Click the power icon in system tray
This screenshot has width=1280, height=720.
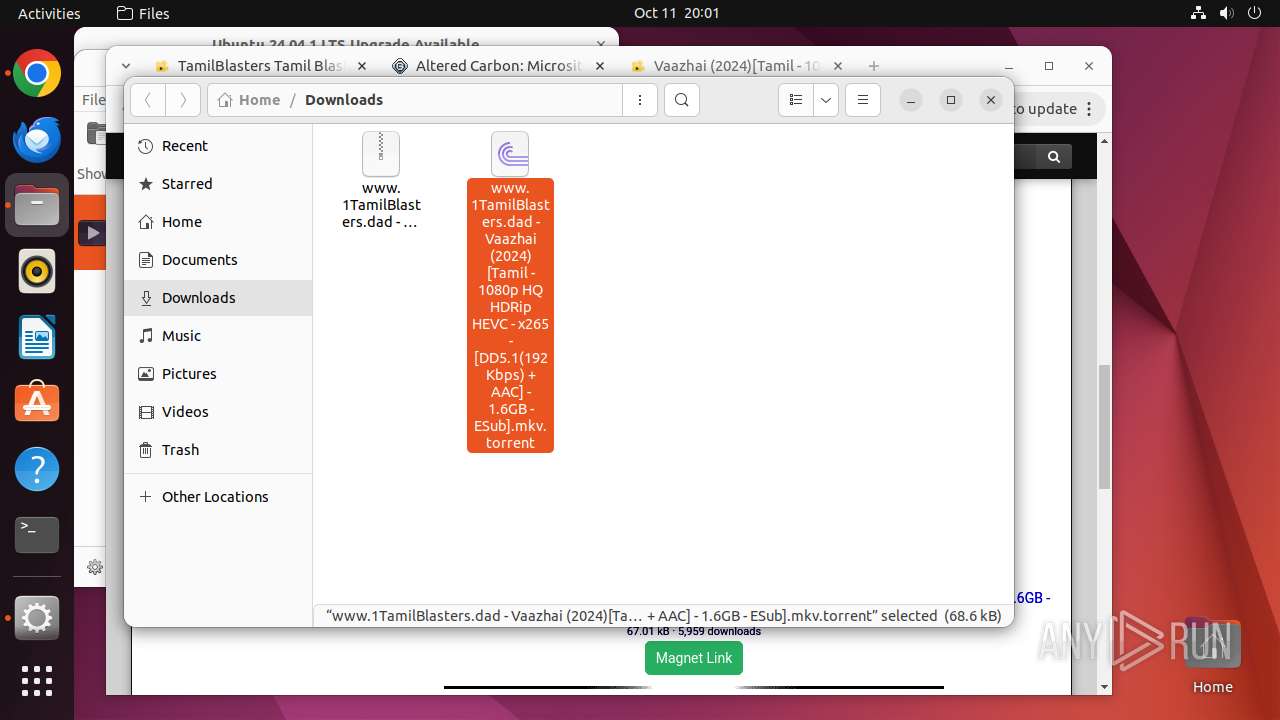pyautogui.click(x=1255, y=13)
